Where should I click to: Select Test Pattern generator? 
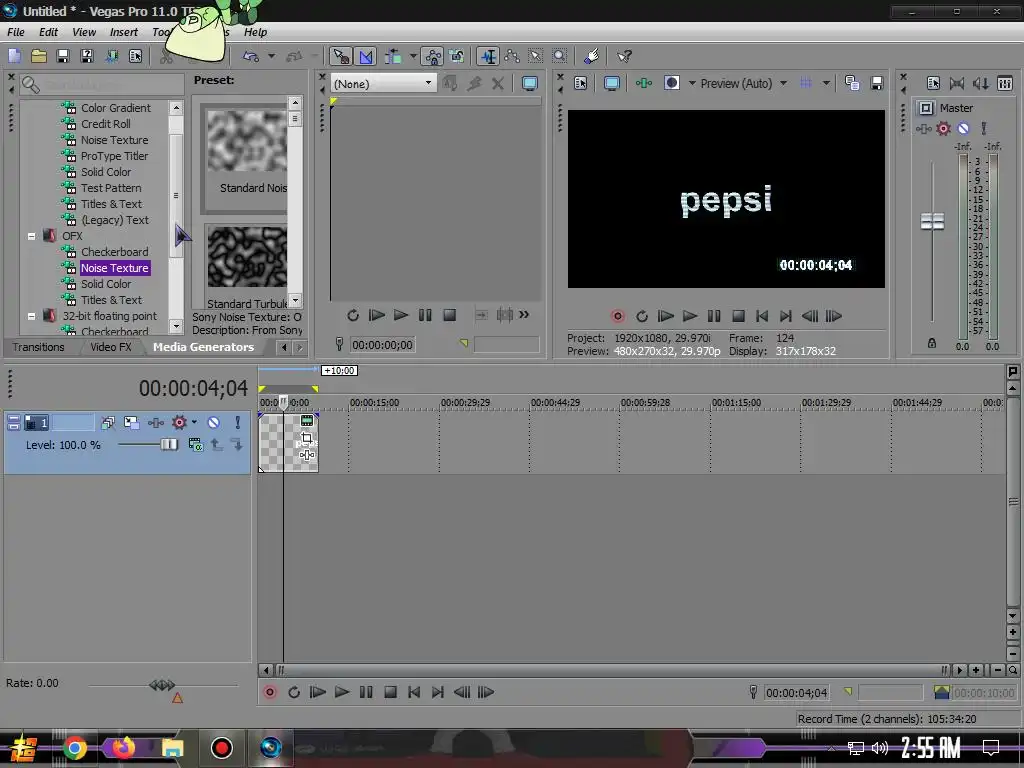tap(111, 188)
